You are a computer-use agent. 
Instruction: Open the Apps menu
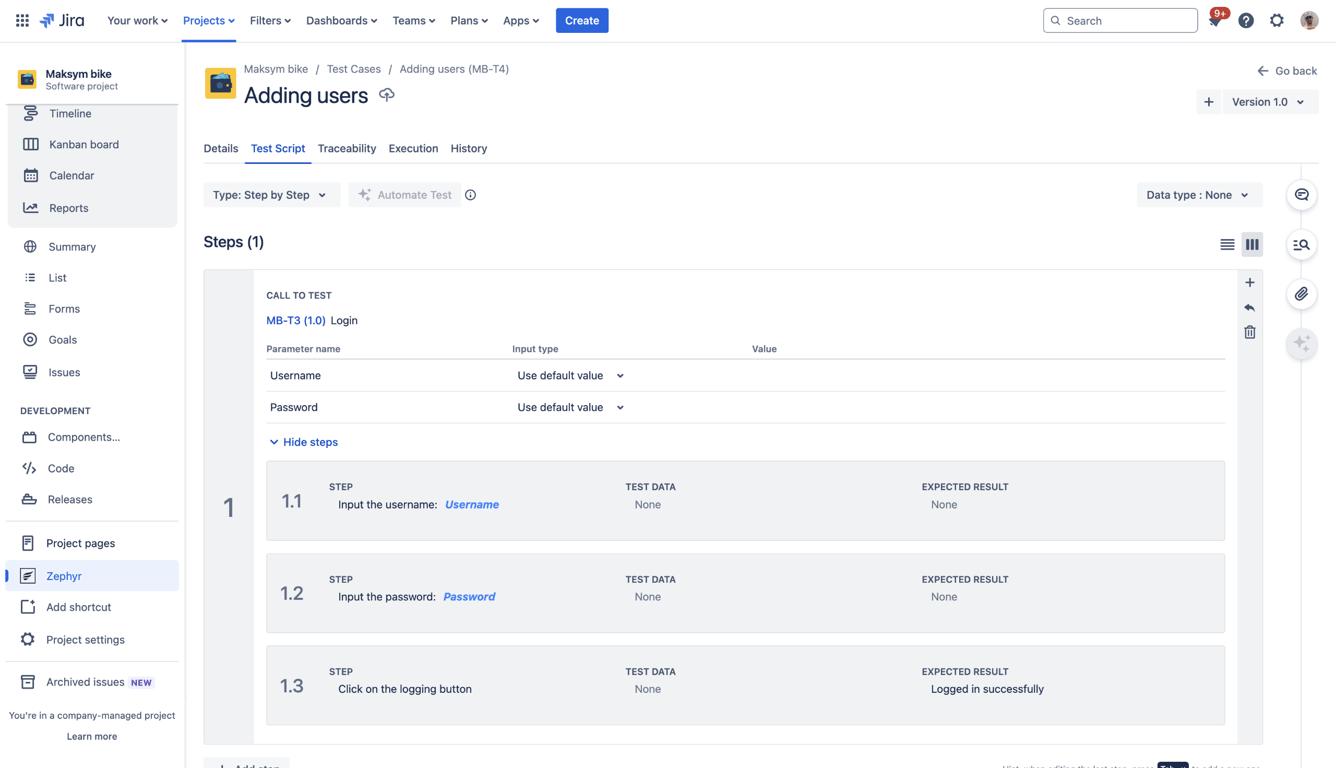pos(521,20)
